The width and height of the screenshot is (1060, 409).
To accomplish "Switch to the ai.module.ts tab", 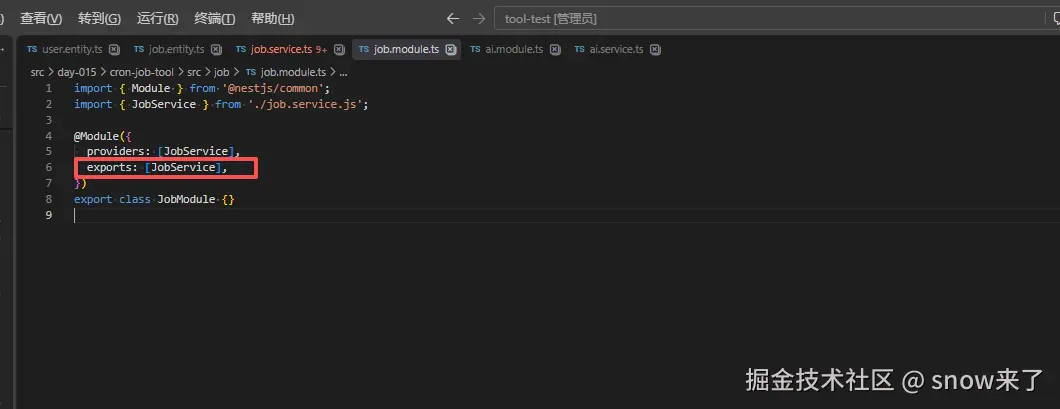I will [x=514, y=49].
